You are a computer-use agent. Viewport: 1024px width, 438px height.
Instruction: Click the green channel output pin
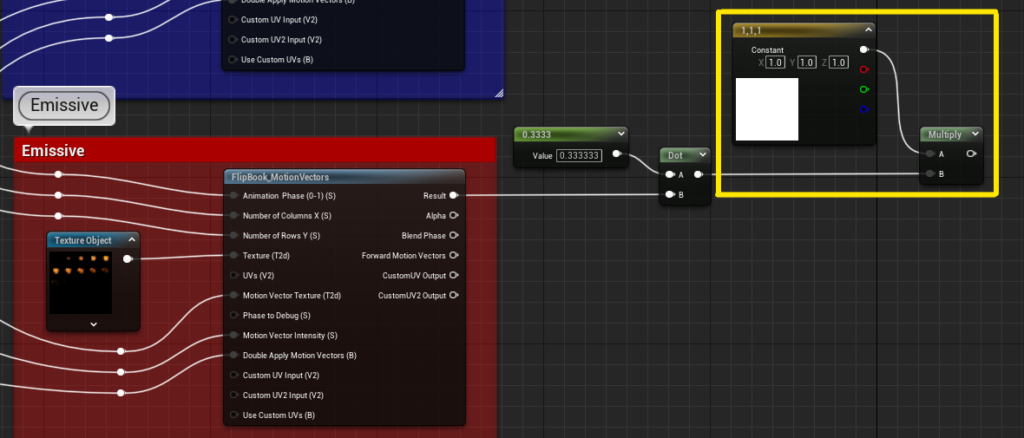pos(864,89)
